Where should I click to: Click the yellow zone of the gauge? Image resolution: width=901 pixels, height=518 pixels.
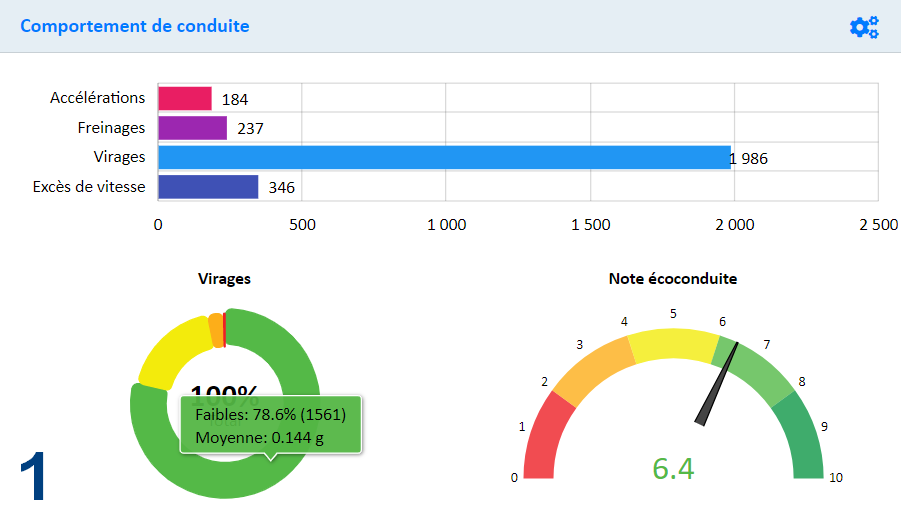[672, 346]
